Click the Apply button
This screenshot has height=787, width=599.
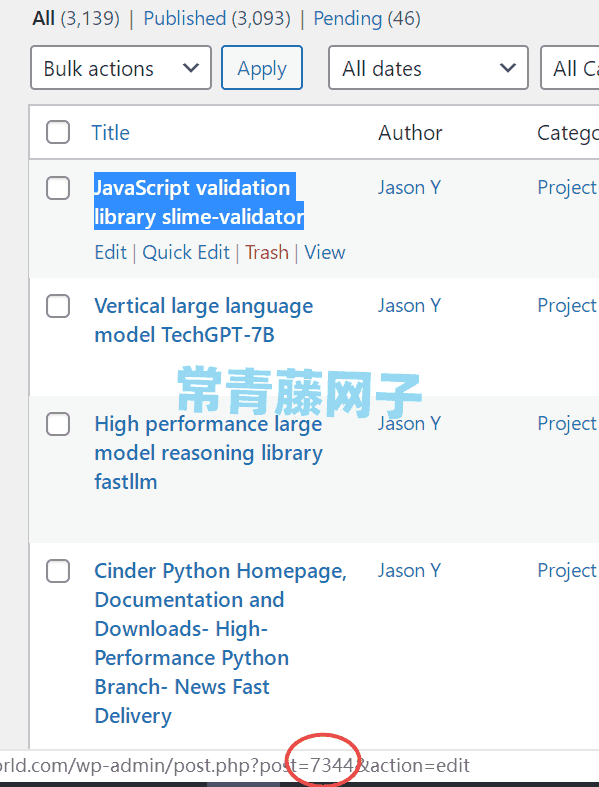pos(262,68)
